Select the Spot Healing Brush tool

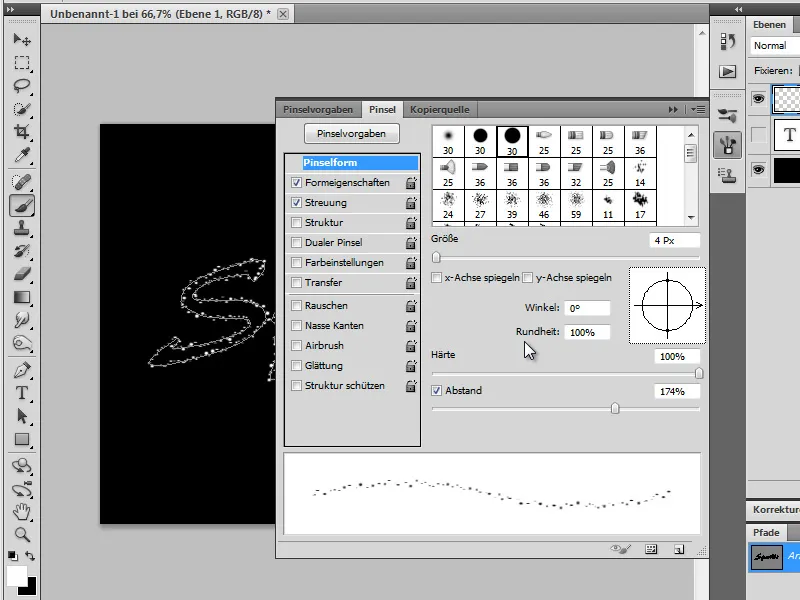(x=21, y=182)
